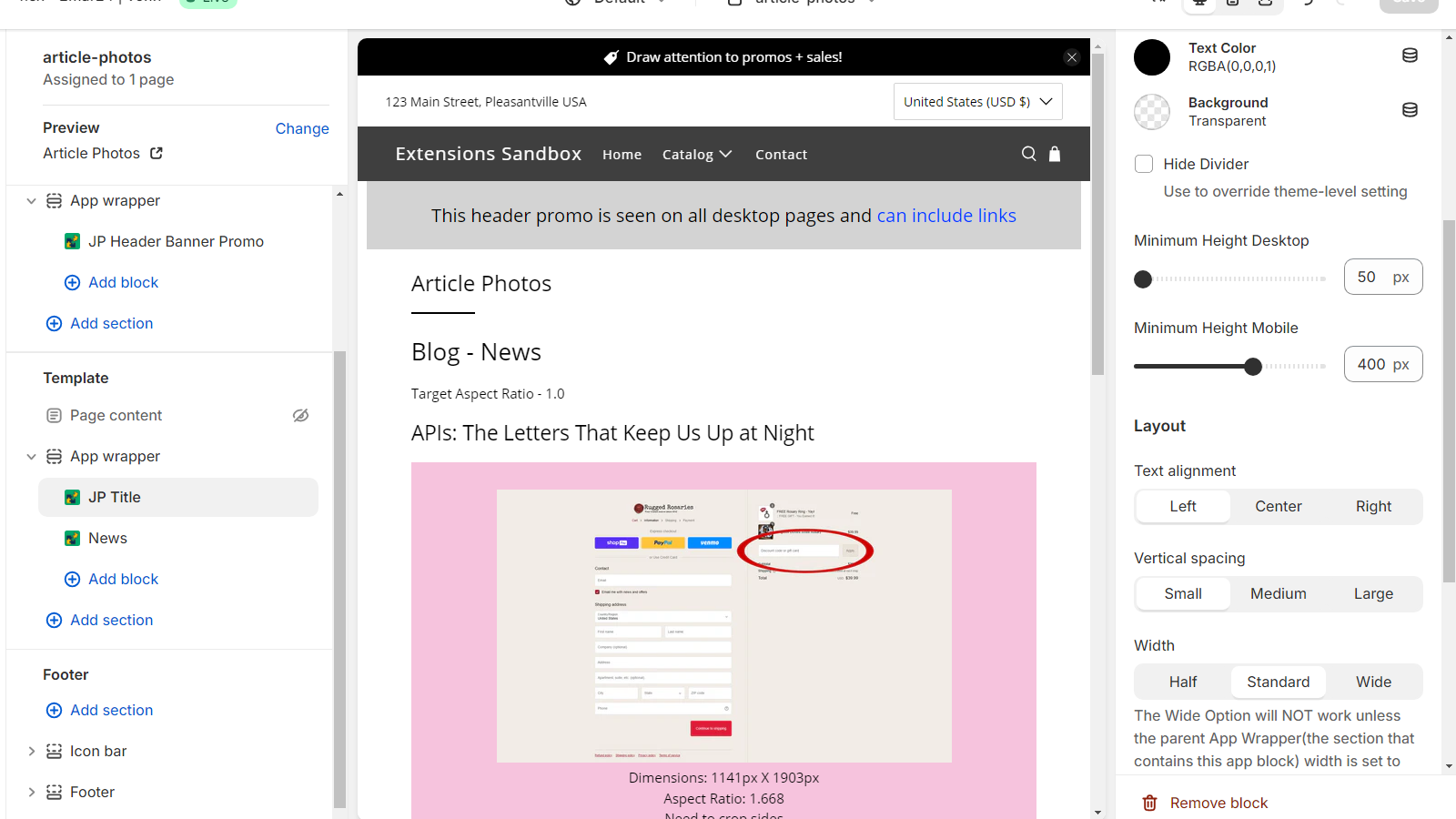Select Center text alignment
The image size is (1456, 819).
tap(1278, 506)
